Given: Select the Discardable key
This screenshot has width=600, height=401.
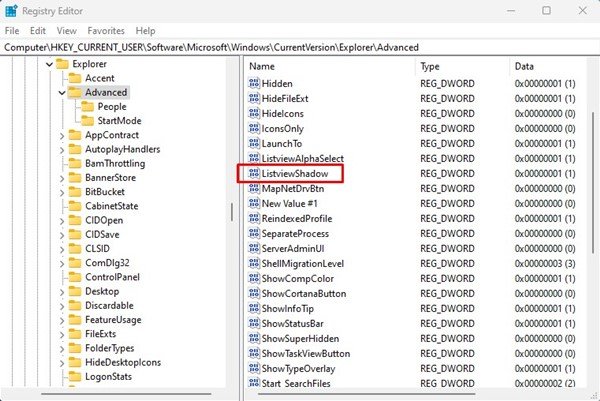Looking at the screenshot, I should (109, 305).
